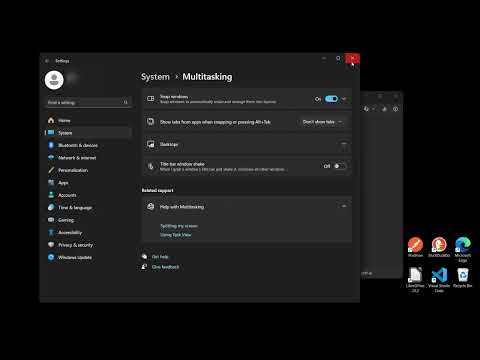
Task: Click the Personalization paintbrush icon
Action: [51, 170]
